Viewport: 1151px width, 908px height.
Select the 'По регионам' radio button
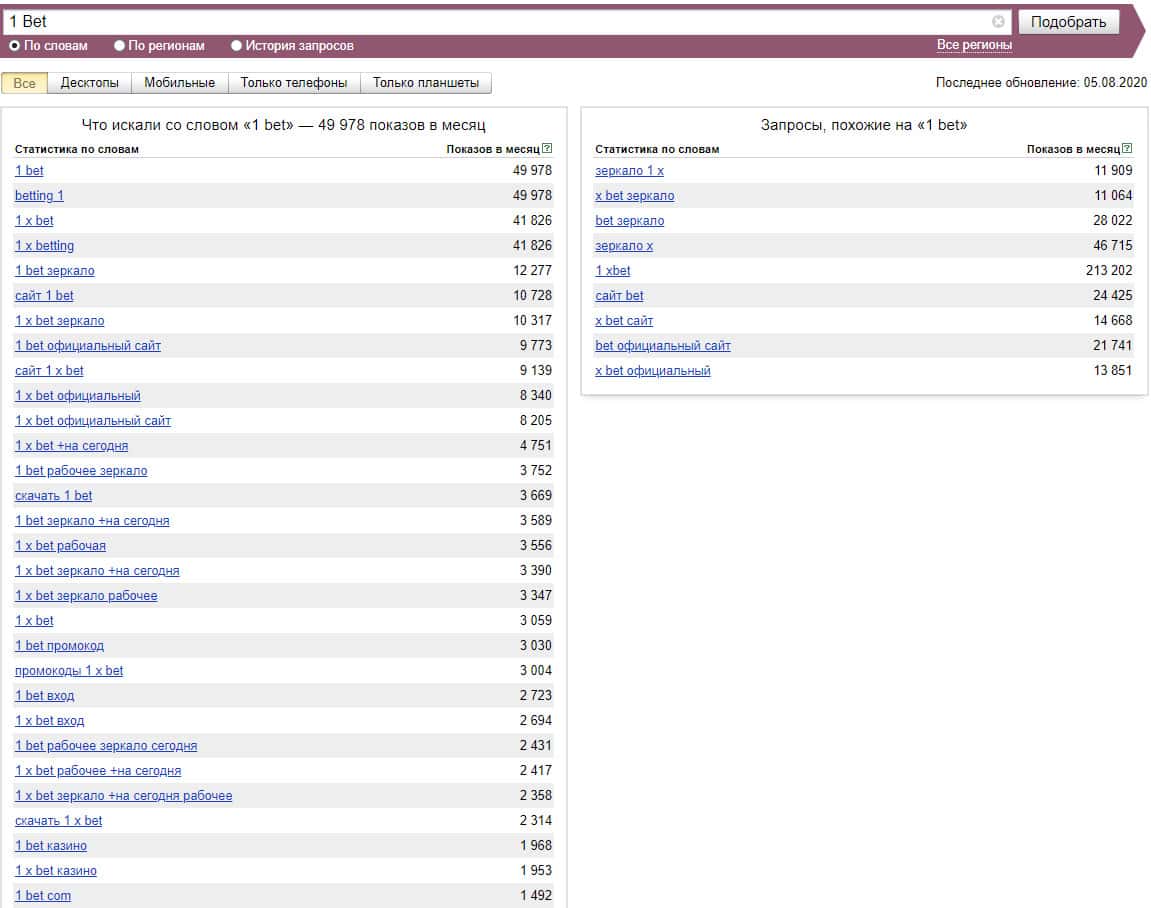click(x=120, y=46)
